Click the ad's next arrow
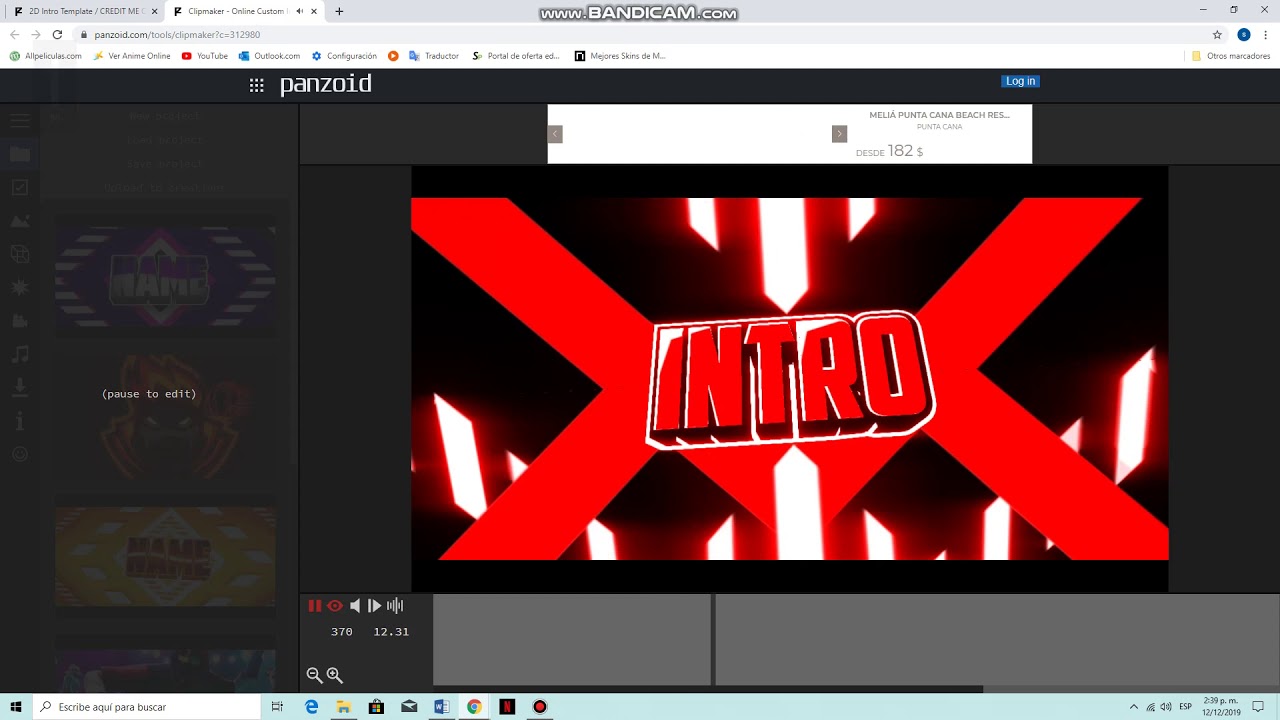Viewport: 1280px width, 720px height. pyautogui.click(x=840, y=134)
